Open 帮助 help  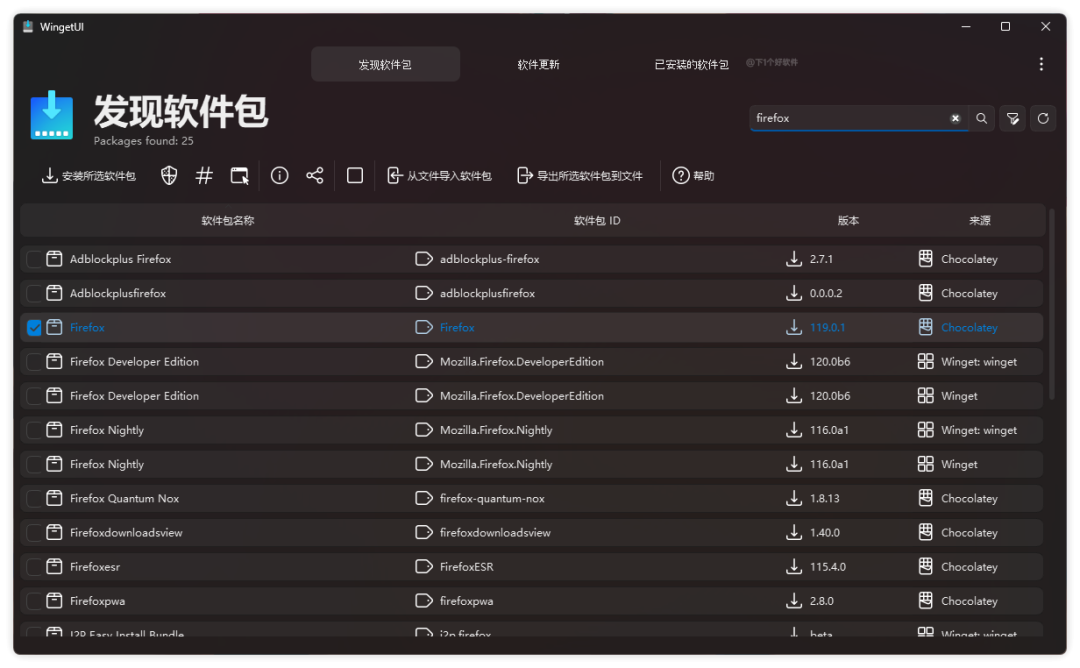coord(694,176)
